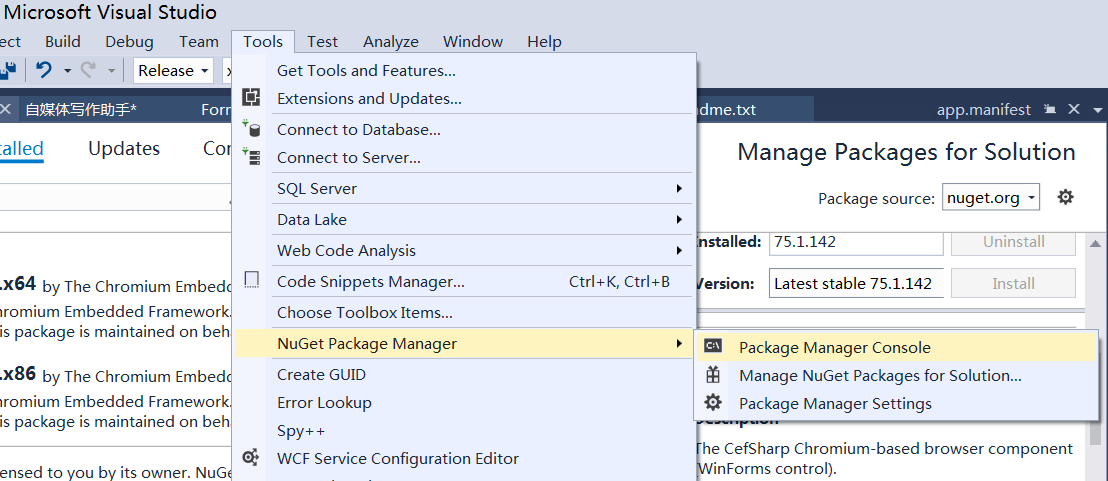Click the Manage NuGet Packages gift icon
Image resolution: width=1108 pixels, height=481 pixels.
click(713, 375)
